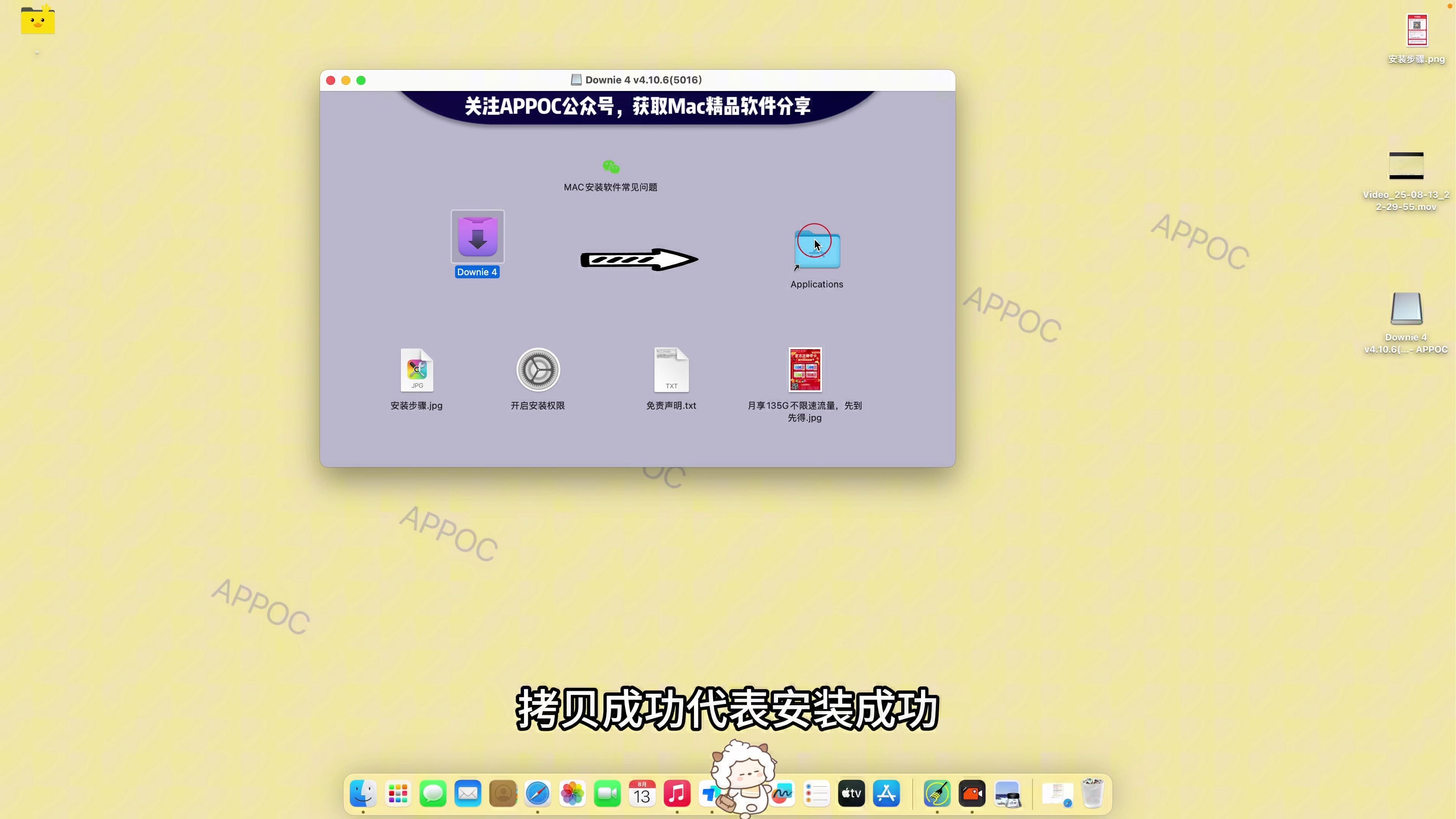Select the 月享135G不限速流量 jpg image
Screen dimensions: 1456x819
click(805, 370)
